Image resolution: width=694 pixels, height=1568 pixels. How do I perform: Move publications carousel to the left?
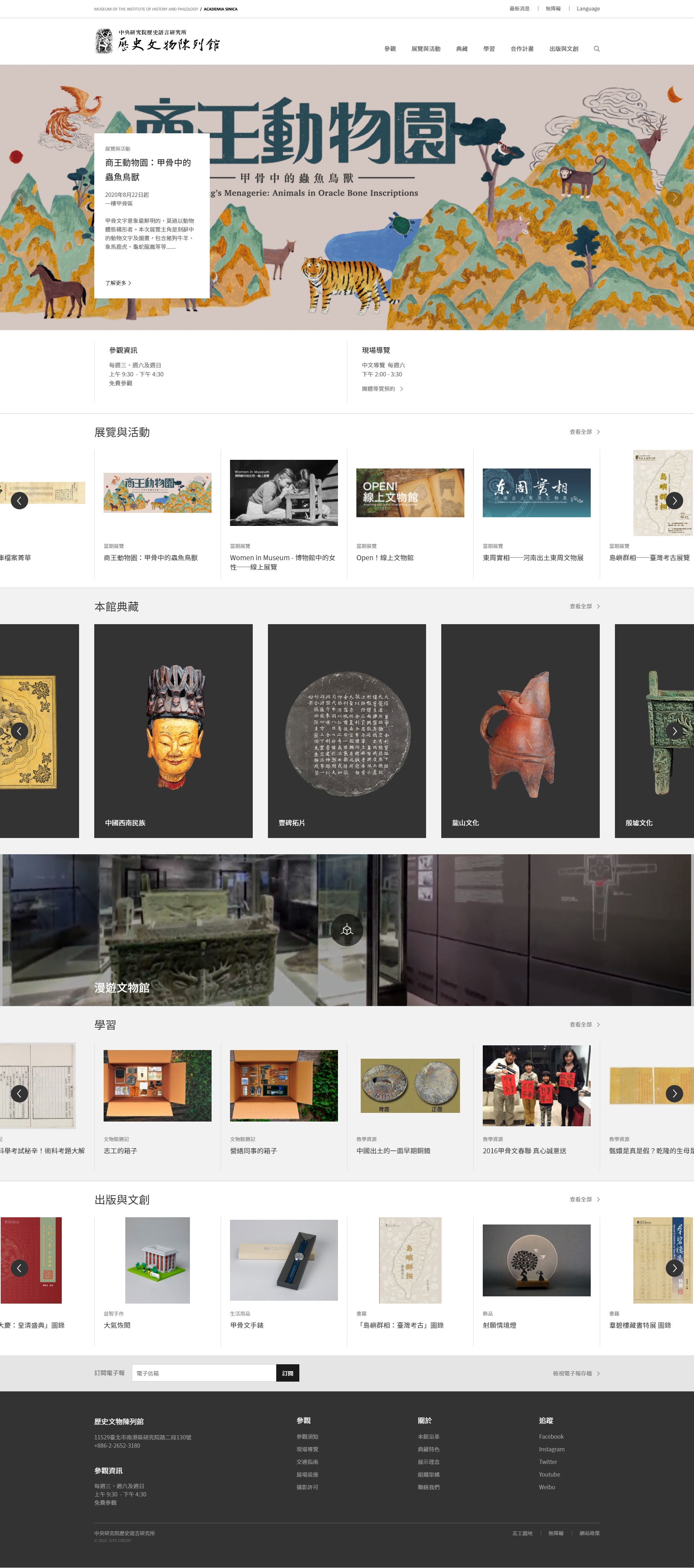point(19,1267)
